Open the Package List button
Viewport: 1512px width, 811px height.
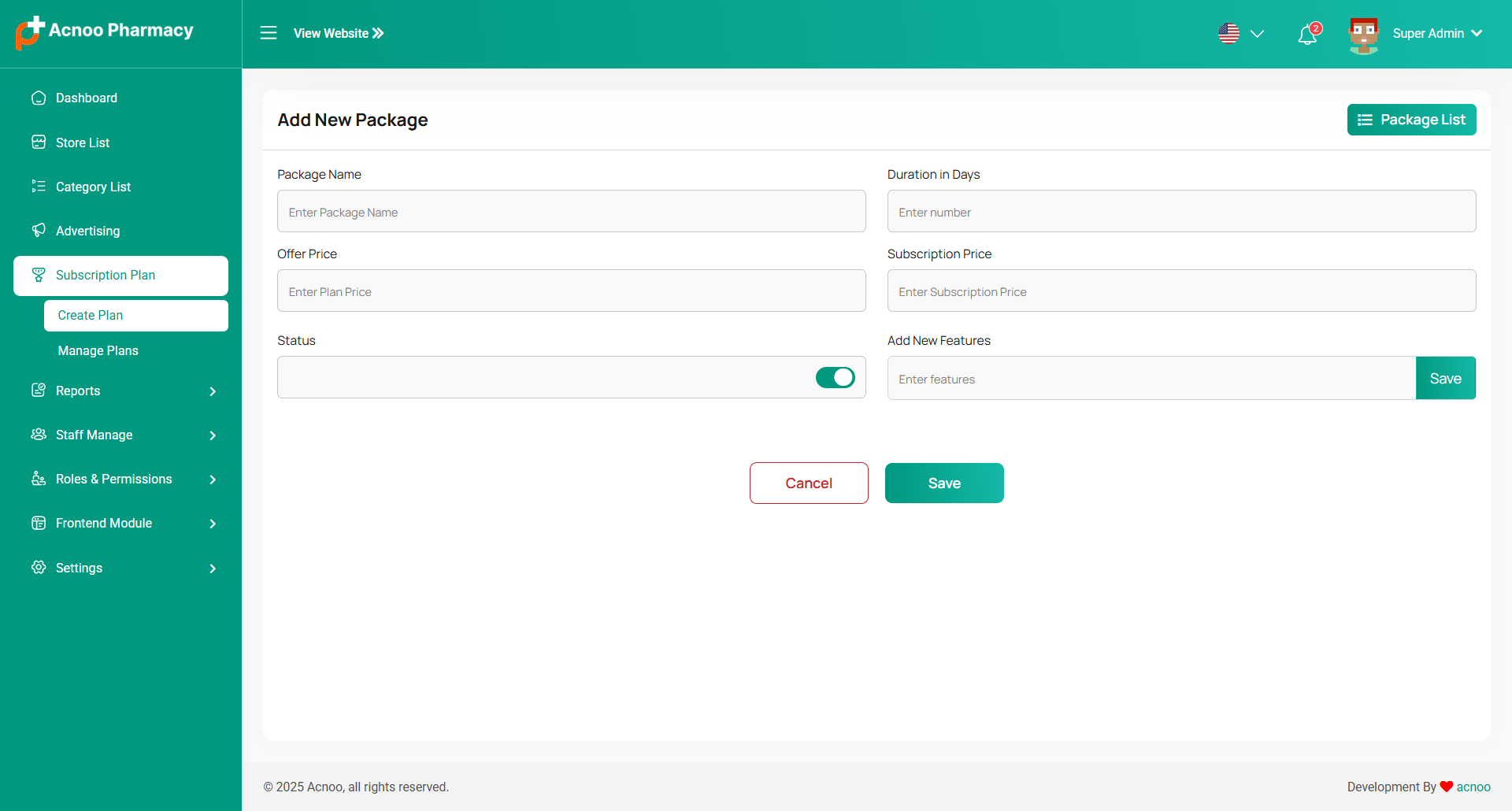pyautogui.click(x=1411, y=120)
